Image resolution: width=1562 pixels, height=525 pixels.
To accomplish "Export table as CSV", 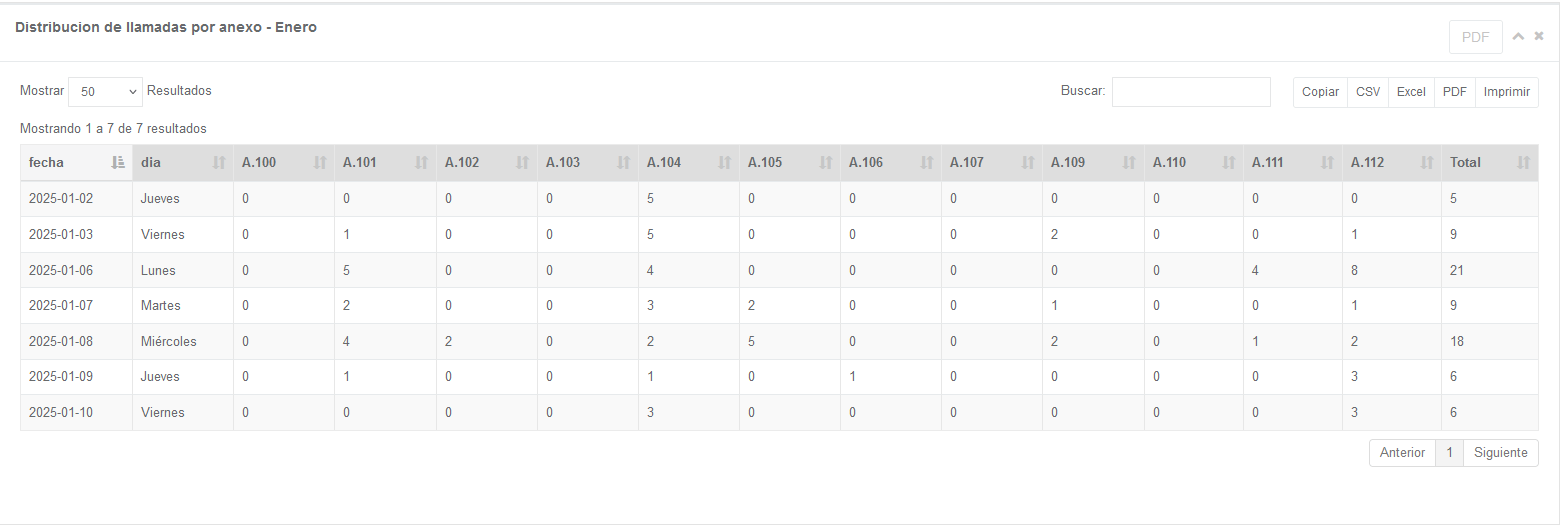I will 1368,92.
